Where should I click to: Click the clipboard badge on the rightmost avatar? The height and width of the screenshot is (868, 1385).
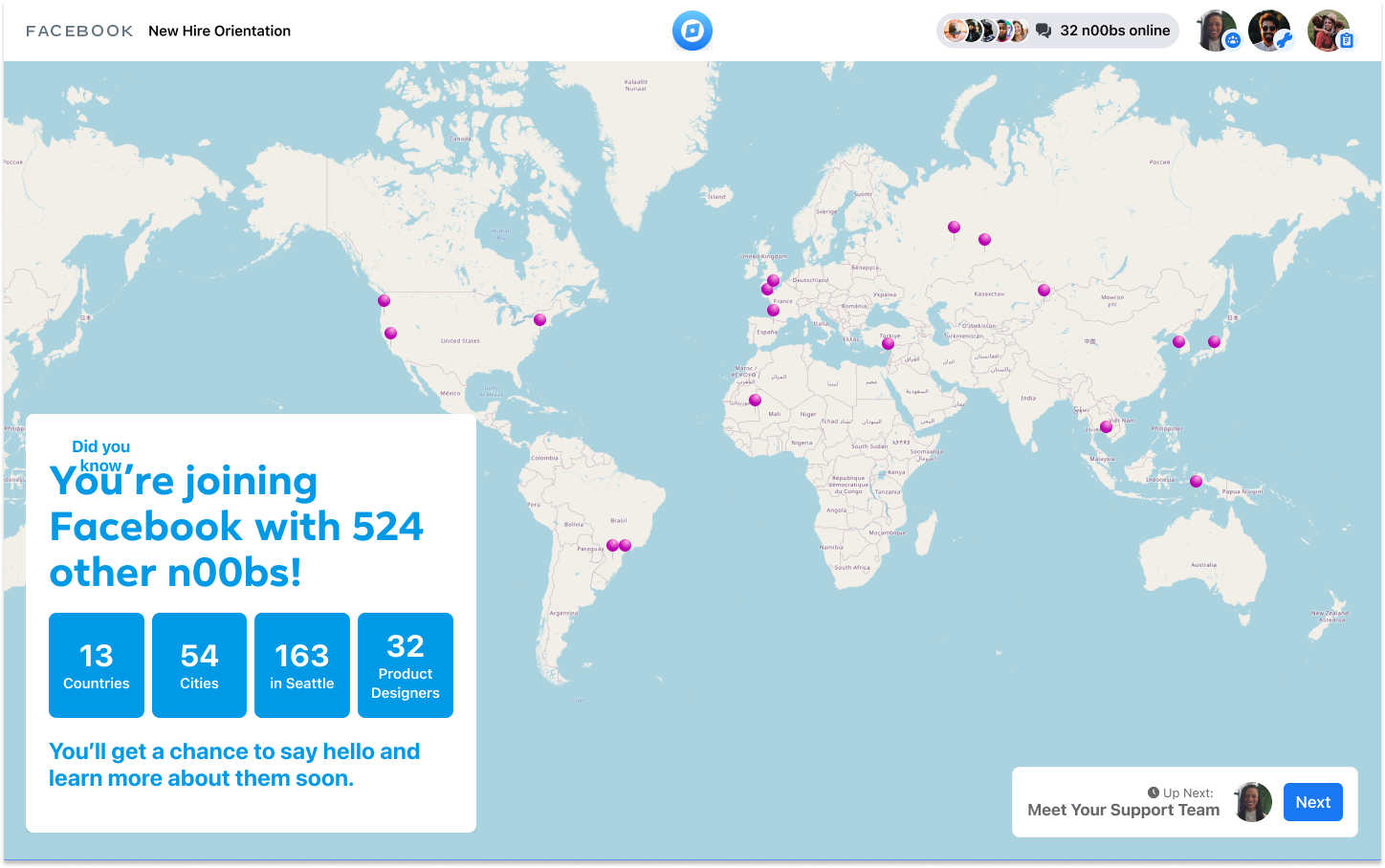[x=1345, y=40]
